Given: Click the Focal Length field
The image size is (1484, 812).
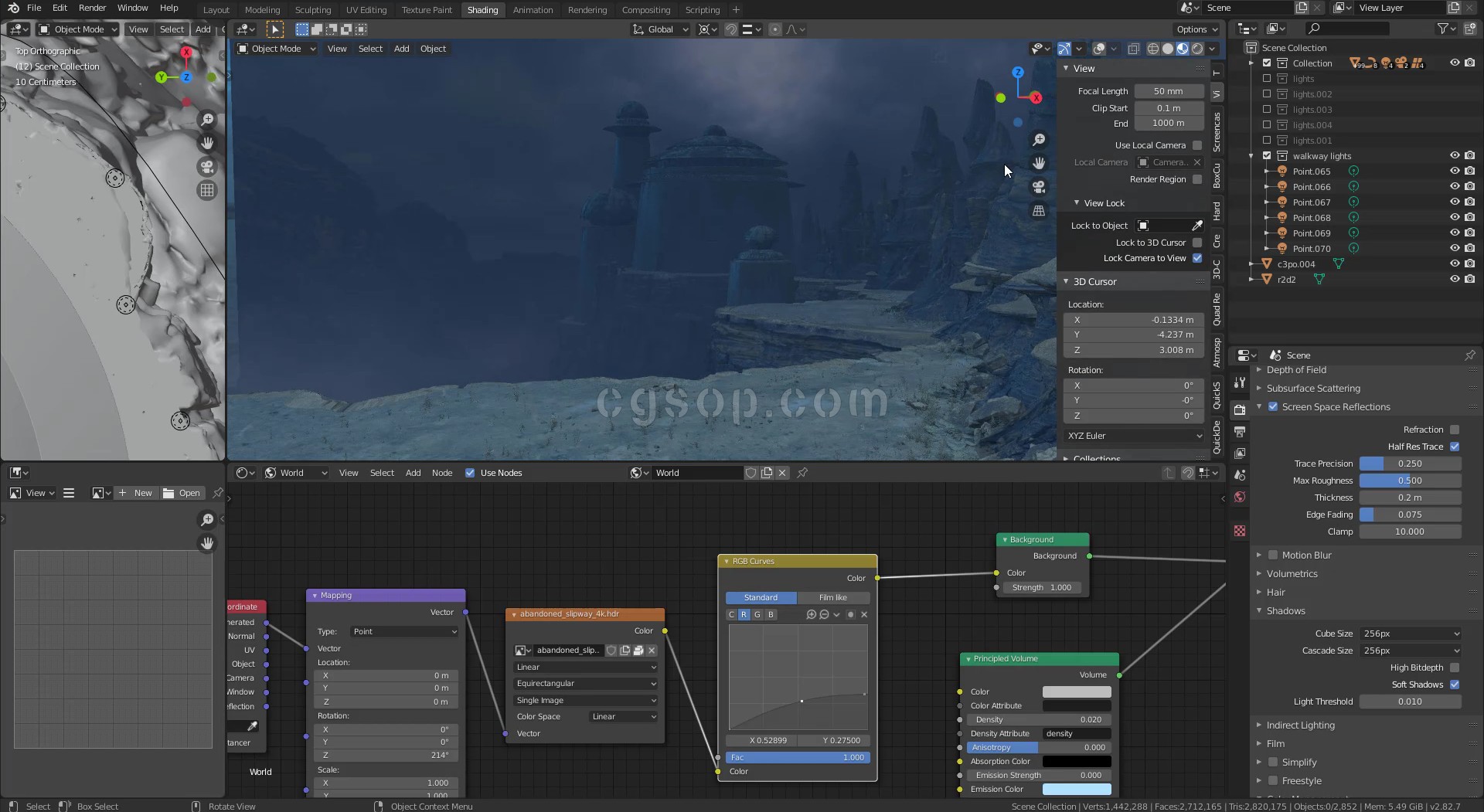Looking at the screenshot, I should point(1169,91).
